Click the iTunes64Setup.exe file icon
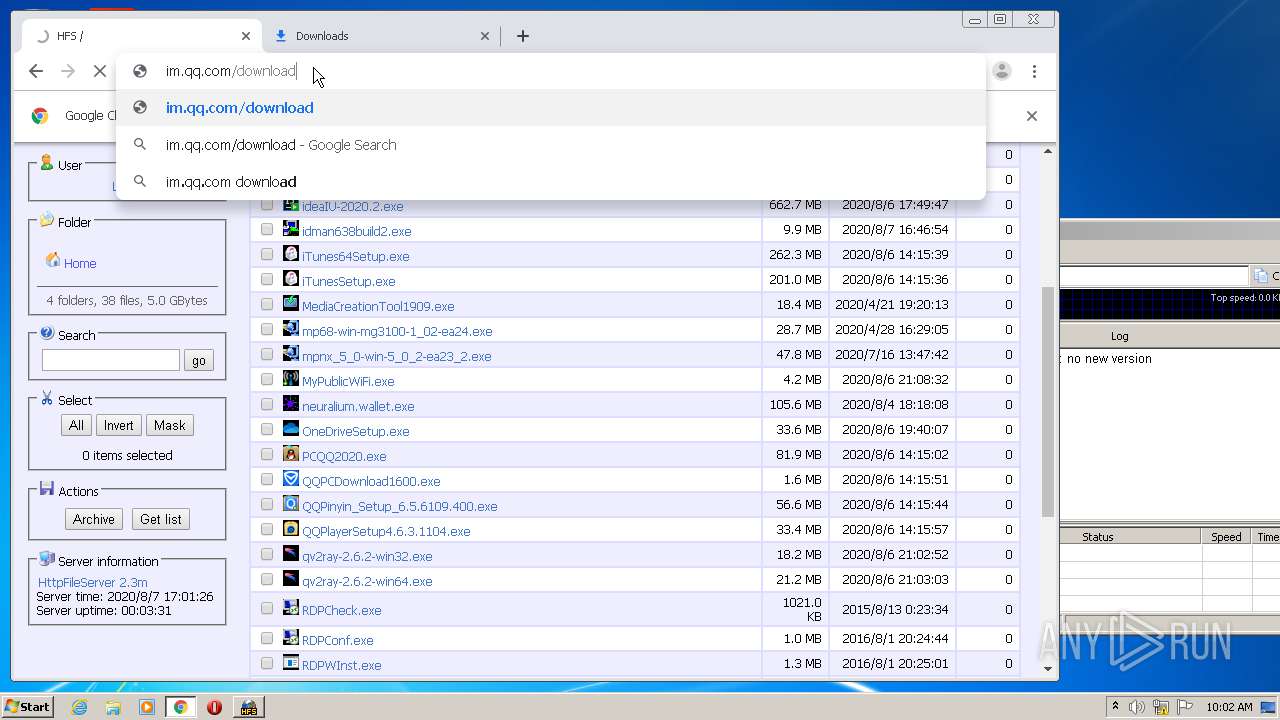Viewport: 1280px width, 720px height. (x=291, y=254)
